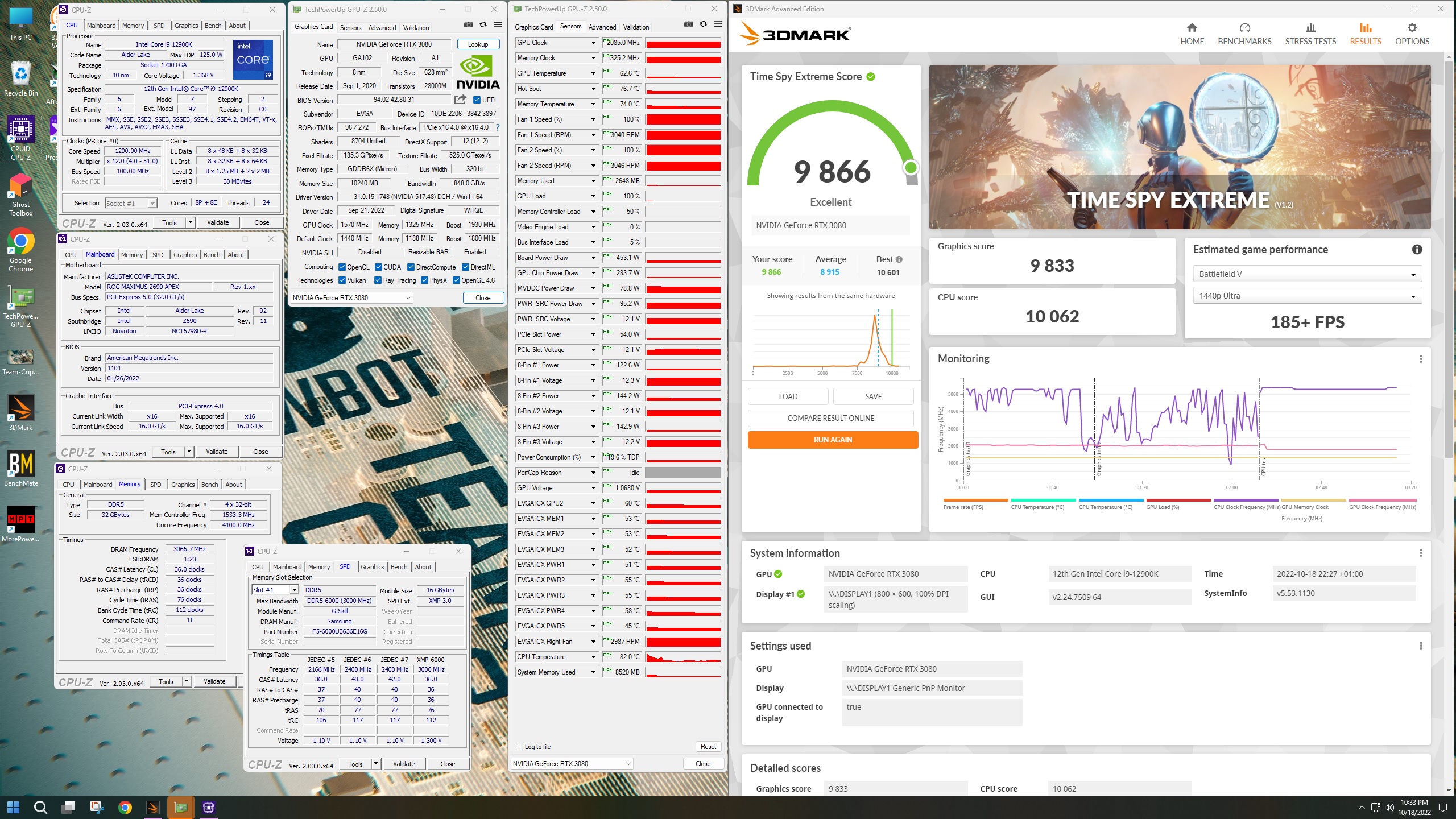The width and height of the screenshot is (1456, 819).
Task: Open the Tools dropdown arrow in CPU-Z CPU window
Action: 190,222
